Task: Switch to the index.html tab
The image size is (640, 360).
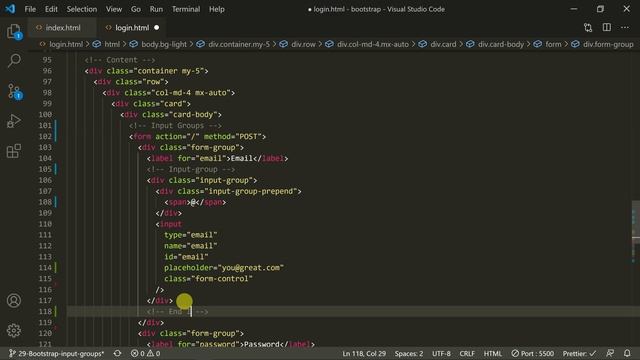Action: 62,28
